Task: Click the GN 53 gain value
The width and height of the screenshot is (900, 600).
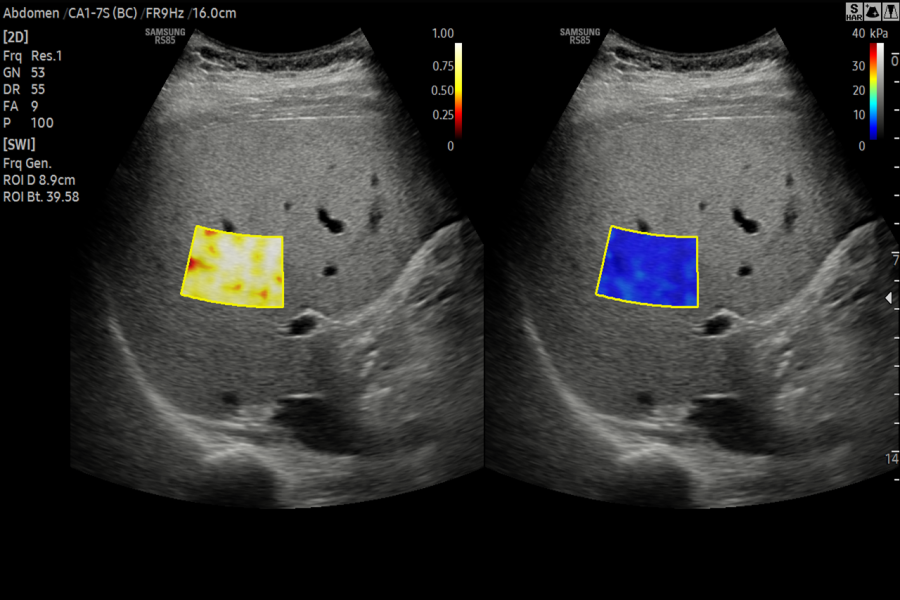Action: click(x=24, y=73)
